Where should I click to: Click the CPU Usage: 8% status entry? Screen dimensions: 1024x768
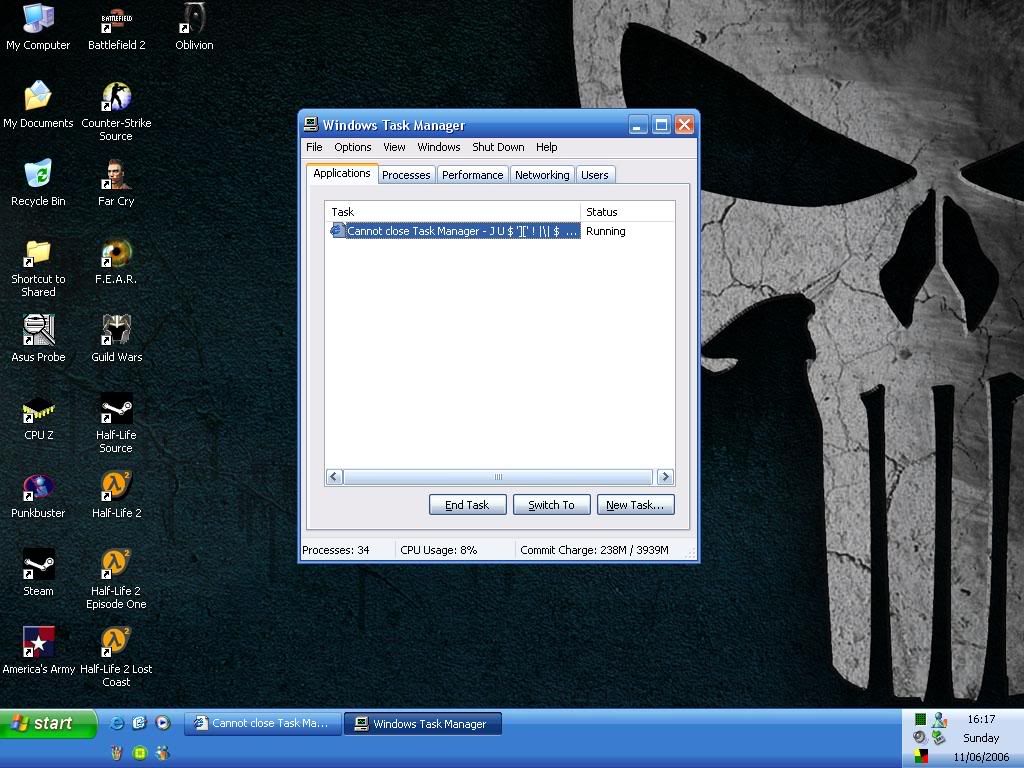[455, 550]
